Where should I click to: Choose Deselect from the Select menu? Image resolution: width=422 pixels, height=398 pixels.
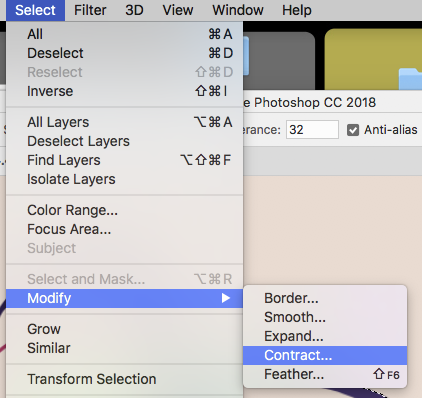tap(124, 53)
